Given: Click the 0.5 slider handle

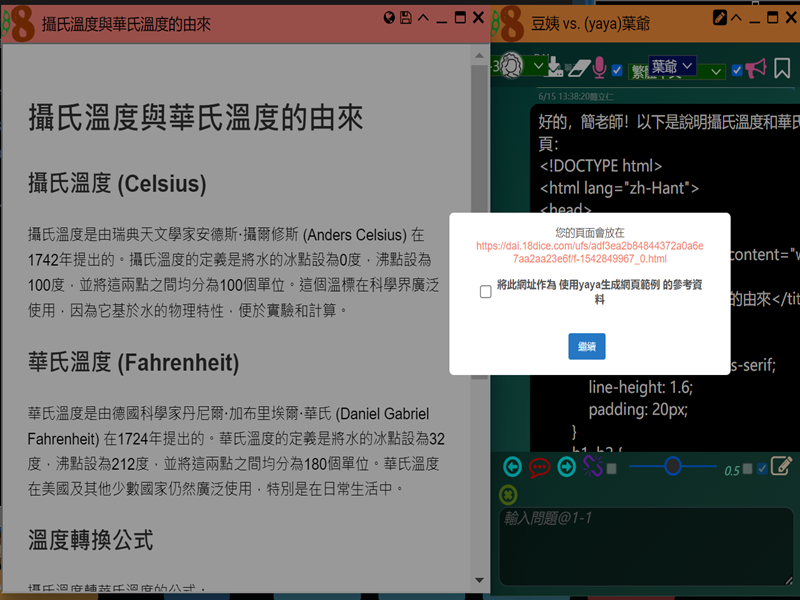Looking at the screenshot, I should [x=673, y=466].
